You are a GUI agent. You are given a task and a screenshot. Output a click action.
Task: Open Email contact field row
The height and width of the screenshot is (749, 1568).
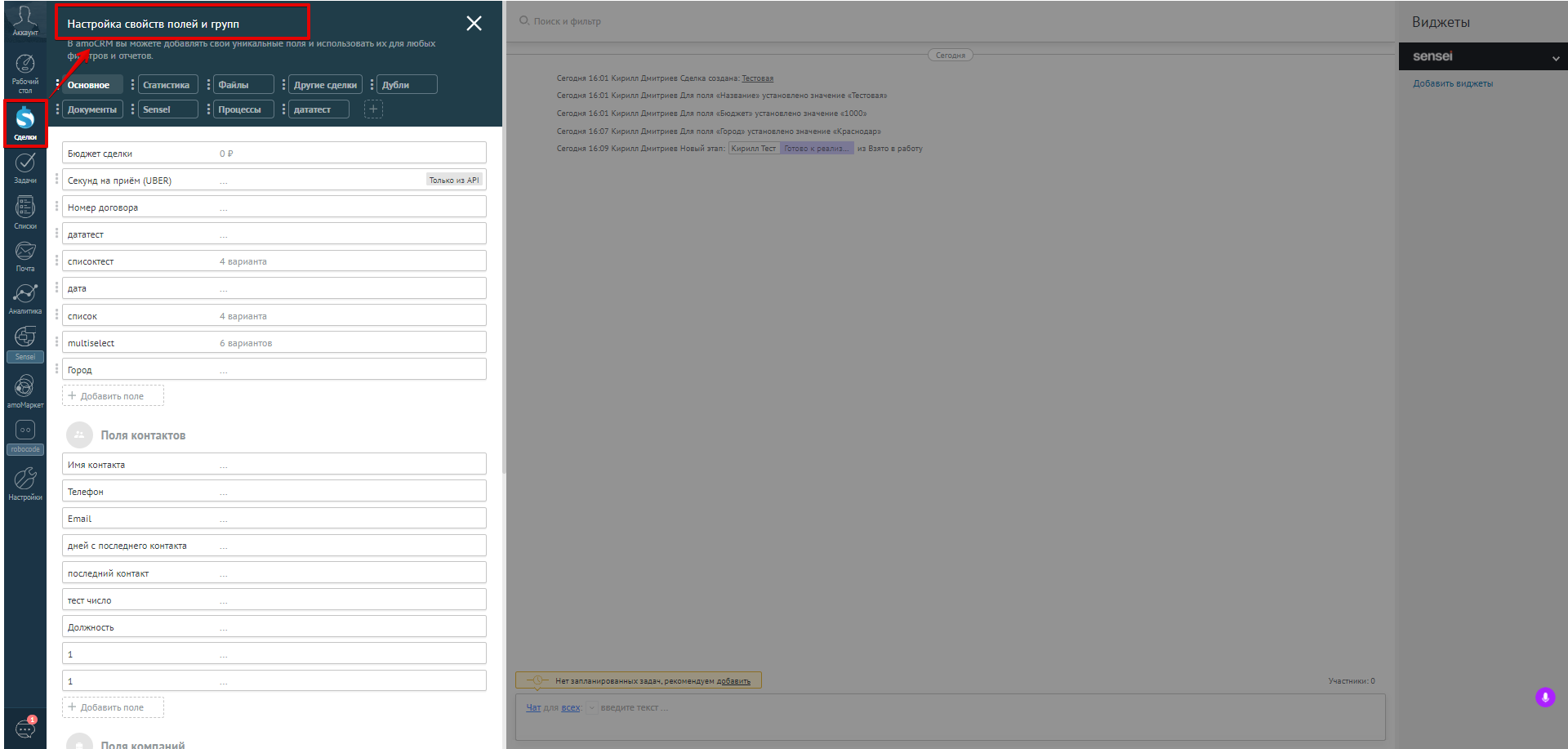[274, 518]
